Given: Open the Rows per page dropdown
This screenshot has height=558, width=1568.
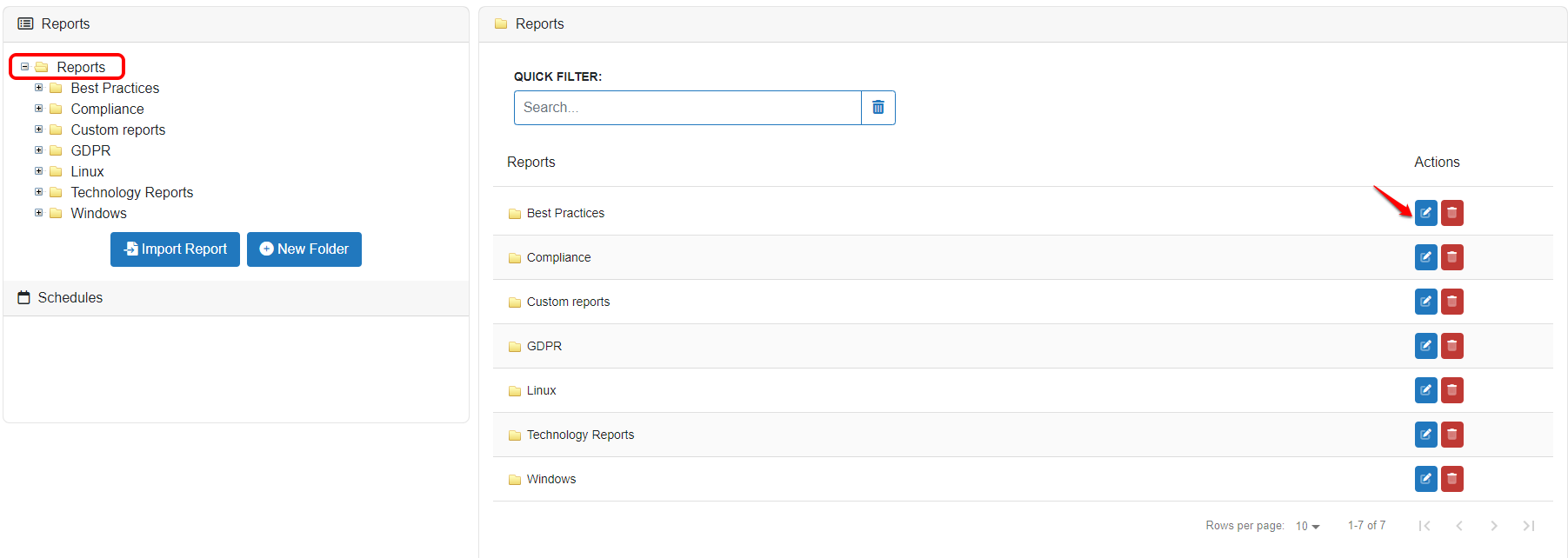Looking at the screenshot, I should (x=1307, y=526).
